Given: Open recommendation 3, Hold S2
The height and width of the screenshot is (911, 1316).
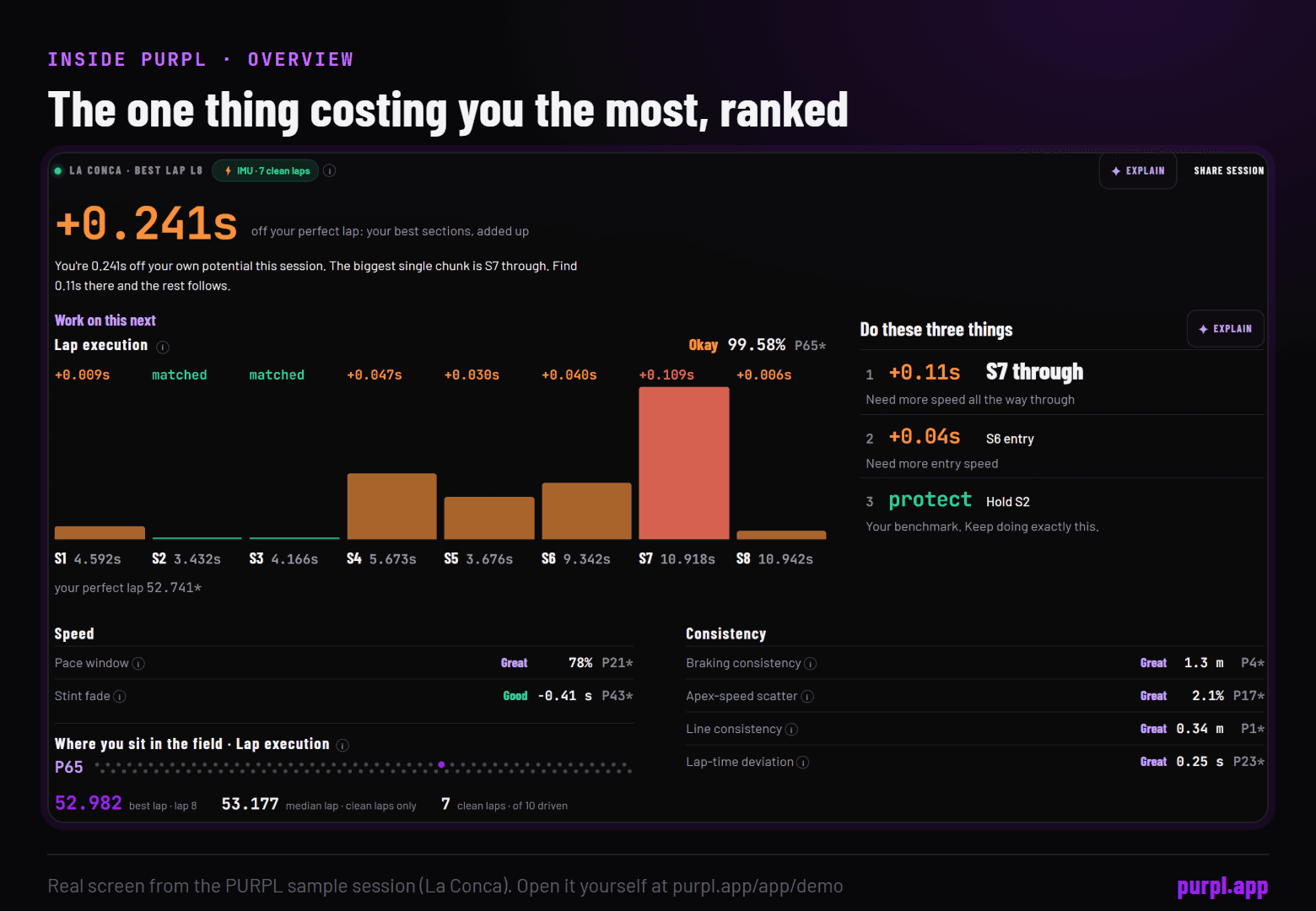Looking at the screenshot, I should tap(1063, 510).
